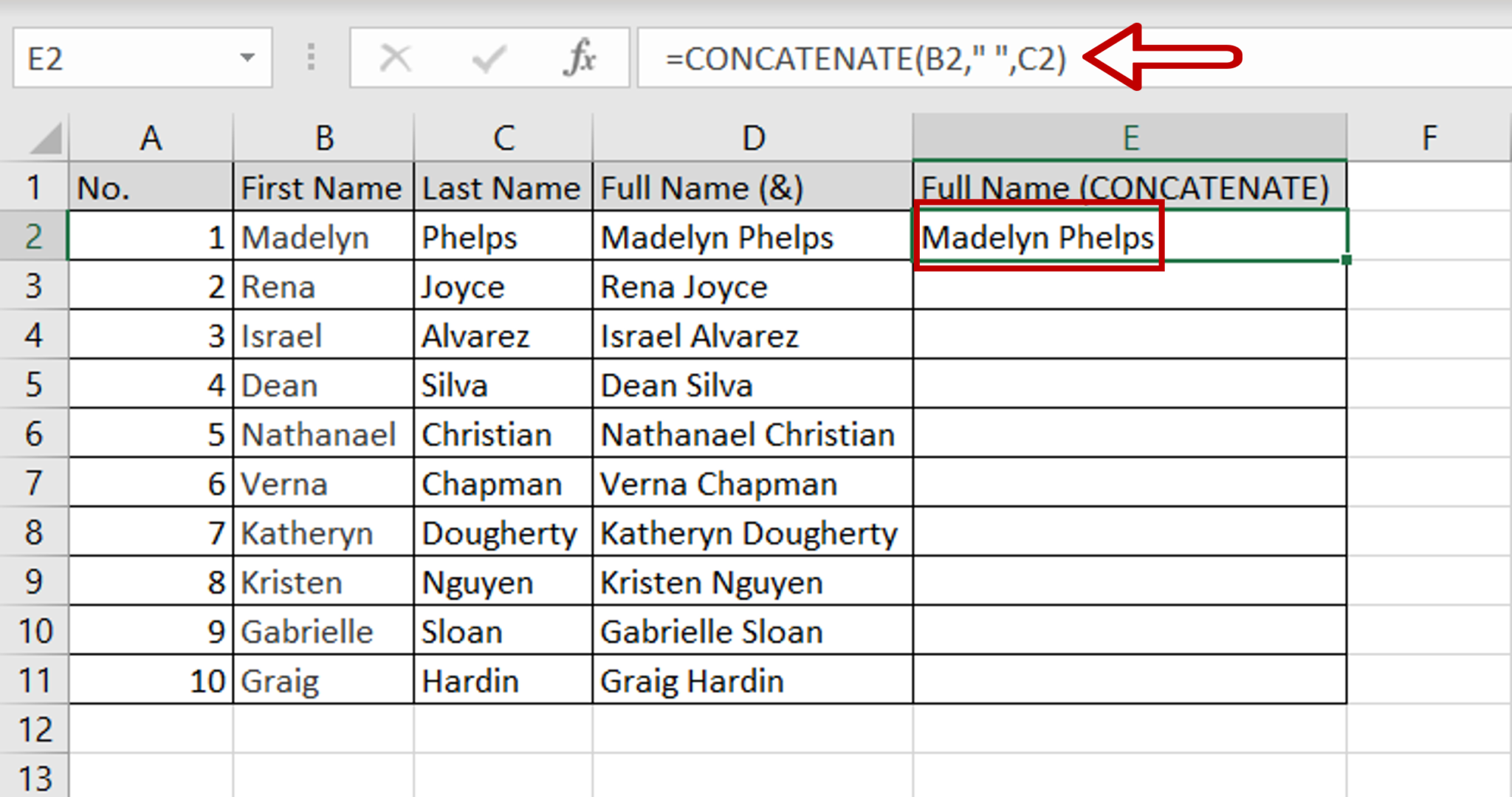Click the First Name header cell
The image size is (1512, 797).
[x=323, y=188]
